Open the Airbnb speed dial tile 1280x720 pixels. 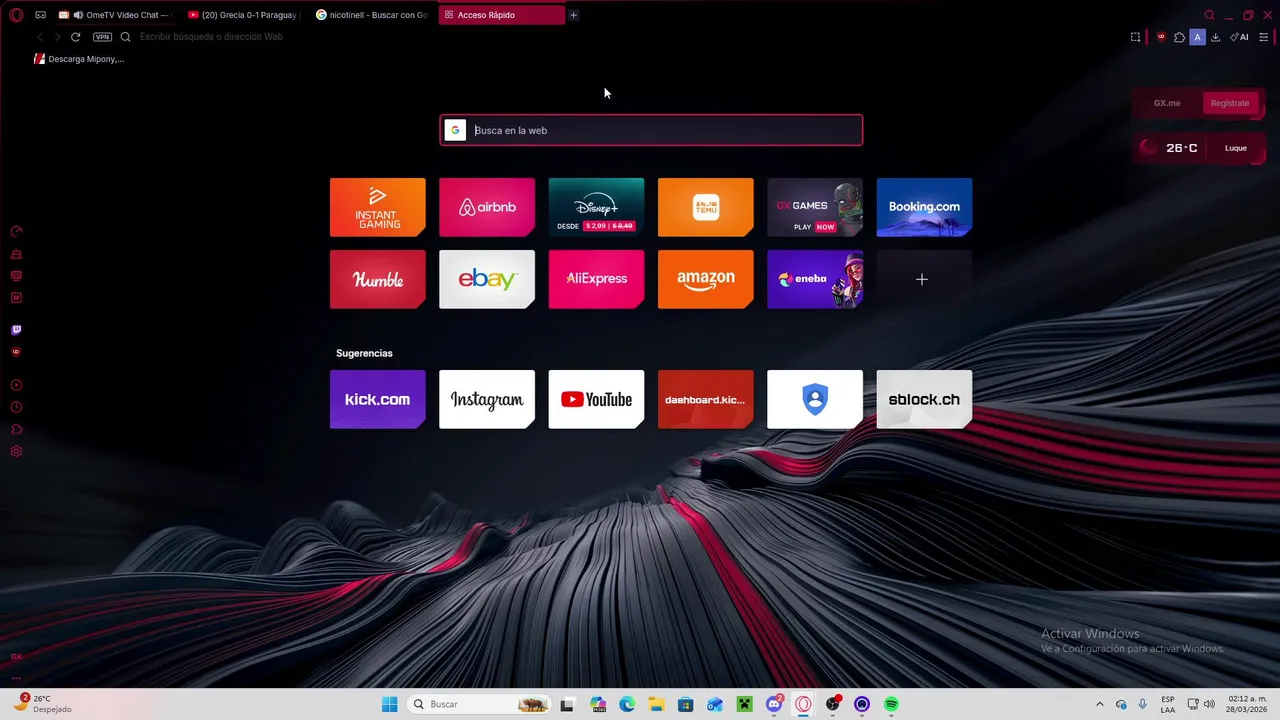487,207
